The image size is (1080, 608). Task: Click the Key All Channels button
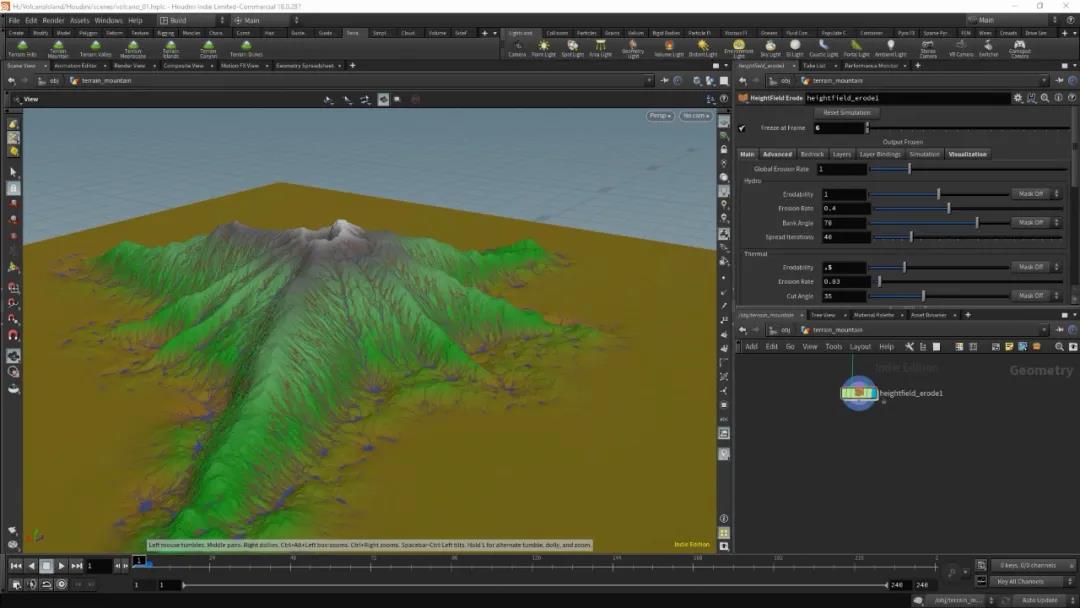(x=1023, y=581)
